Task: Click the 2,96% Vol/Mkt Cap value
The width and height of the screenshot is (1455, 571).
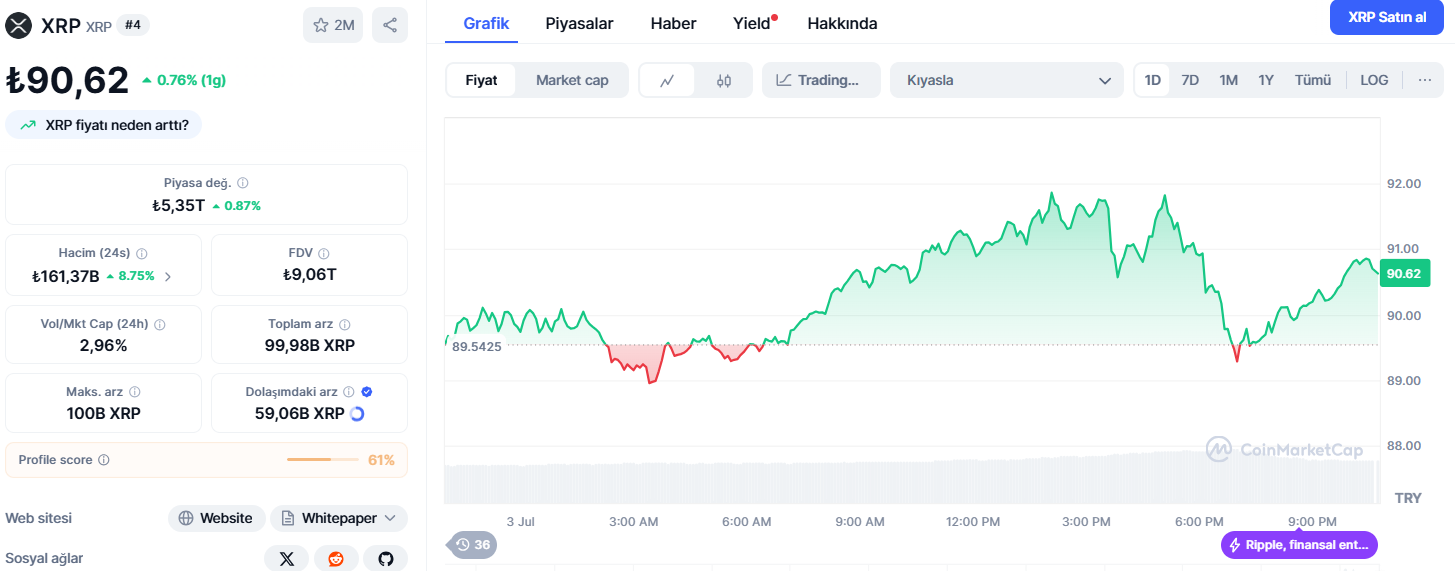Action: [103, 345]
